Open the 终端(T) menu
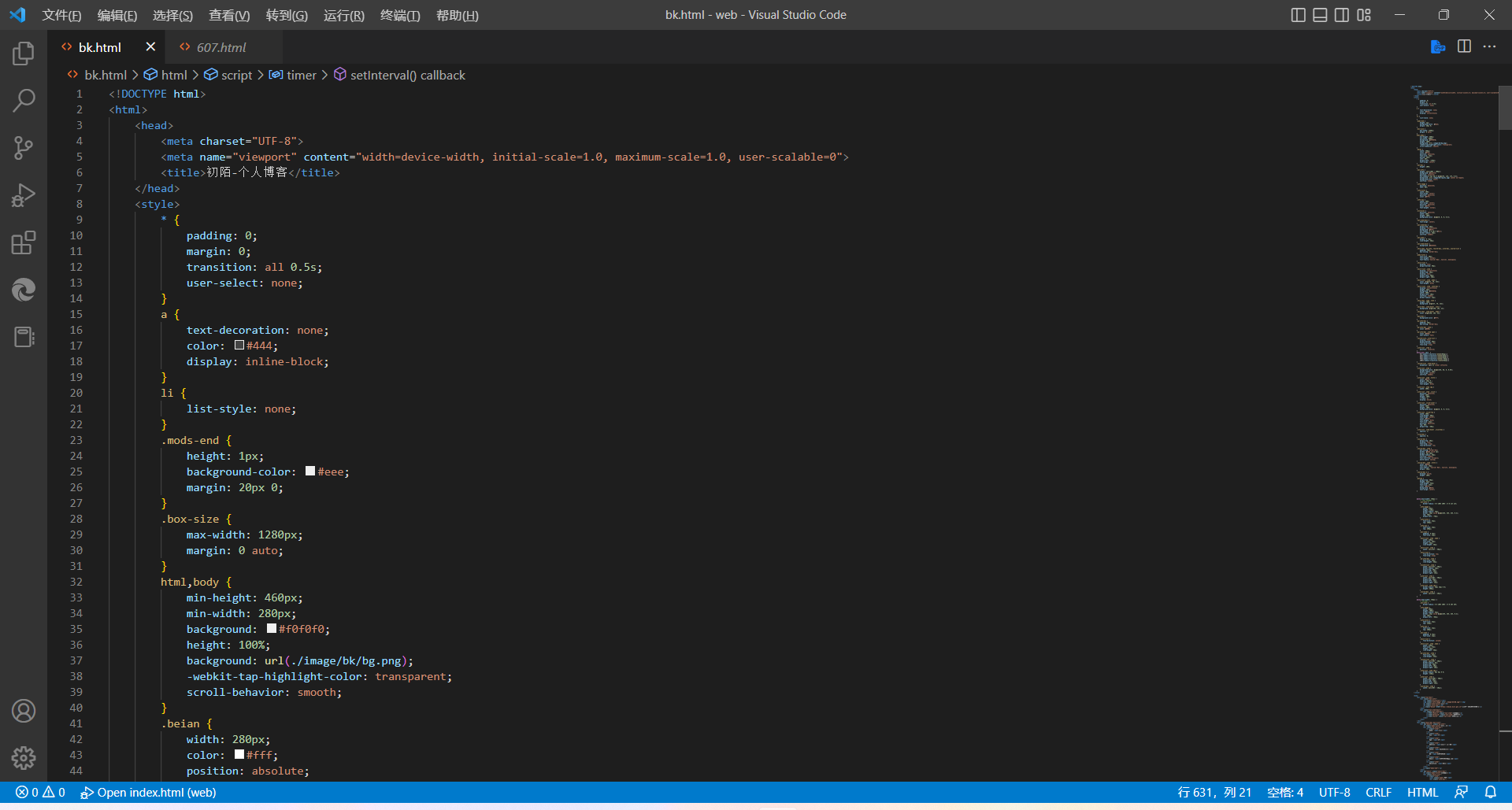The image size is (1512, 810). pyautogui.click(x=400, y=15)
